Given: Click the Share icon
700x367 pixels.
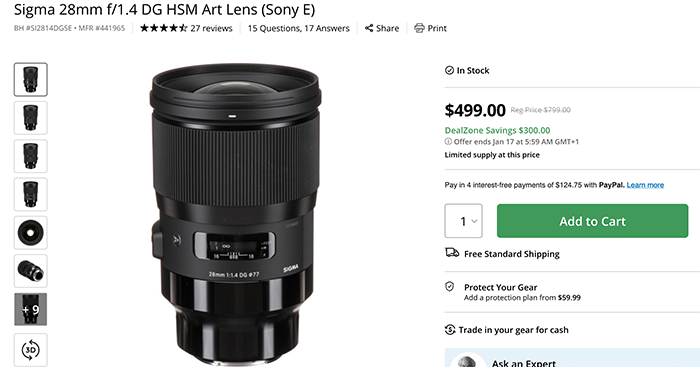Looking at the screenshot, I should [x=369, y=28].
